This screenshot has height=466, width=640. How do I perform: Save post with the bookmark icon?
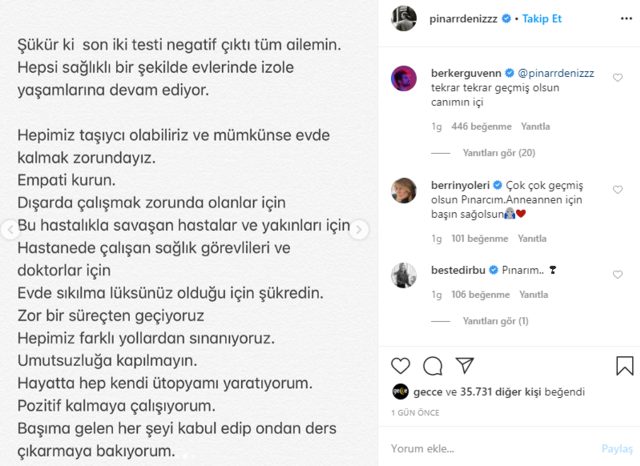pyautogui.click(x=625, y=366)
